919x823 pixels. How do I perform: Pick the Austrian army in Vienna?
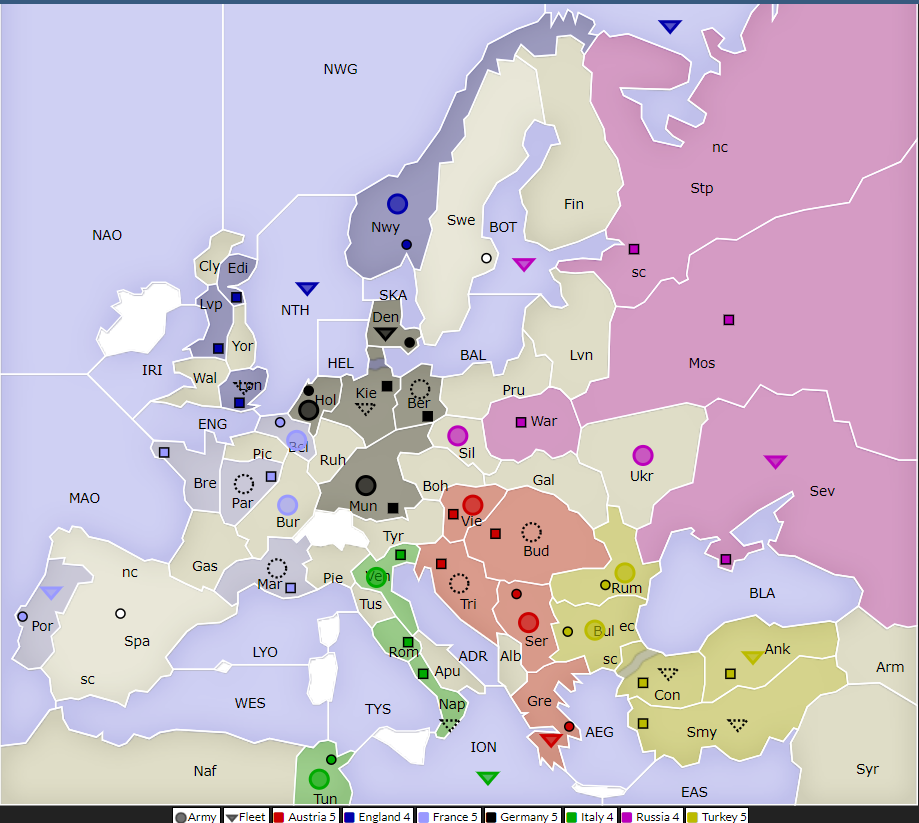pos(472,505)
